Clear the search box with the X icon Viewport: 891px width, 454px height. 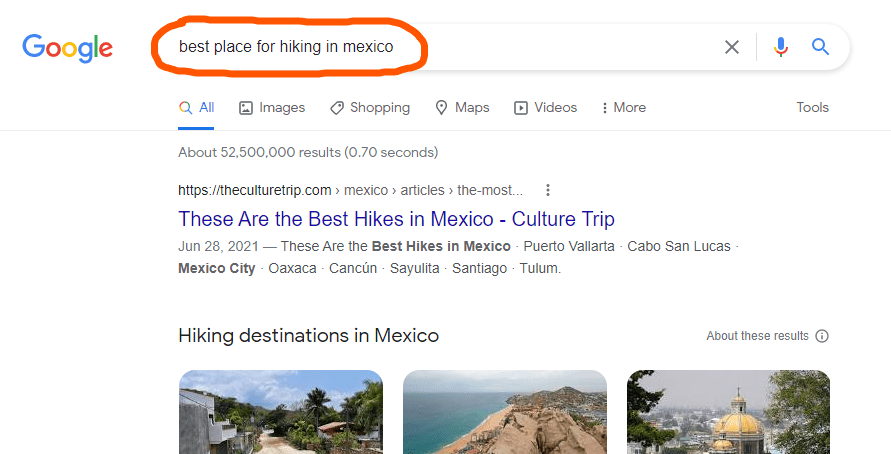tap(732, 47)
